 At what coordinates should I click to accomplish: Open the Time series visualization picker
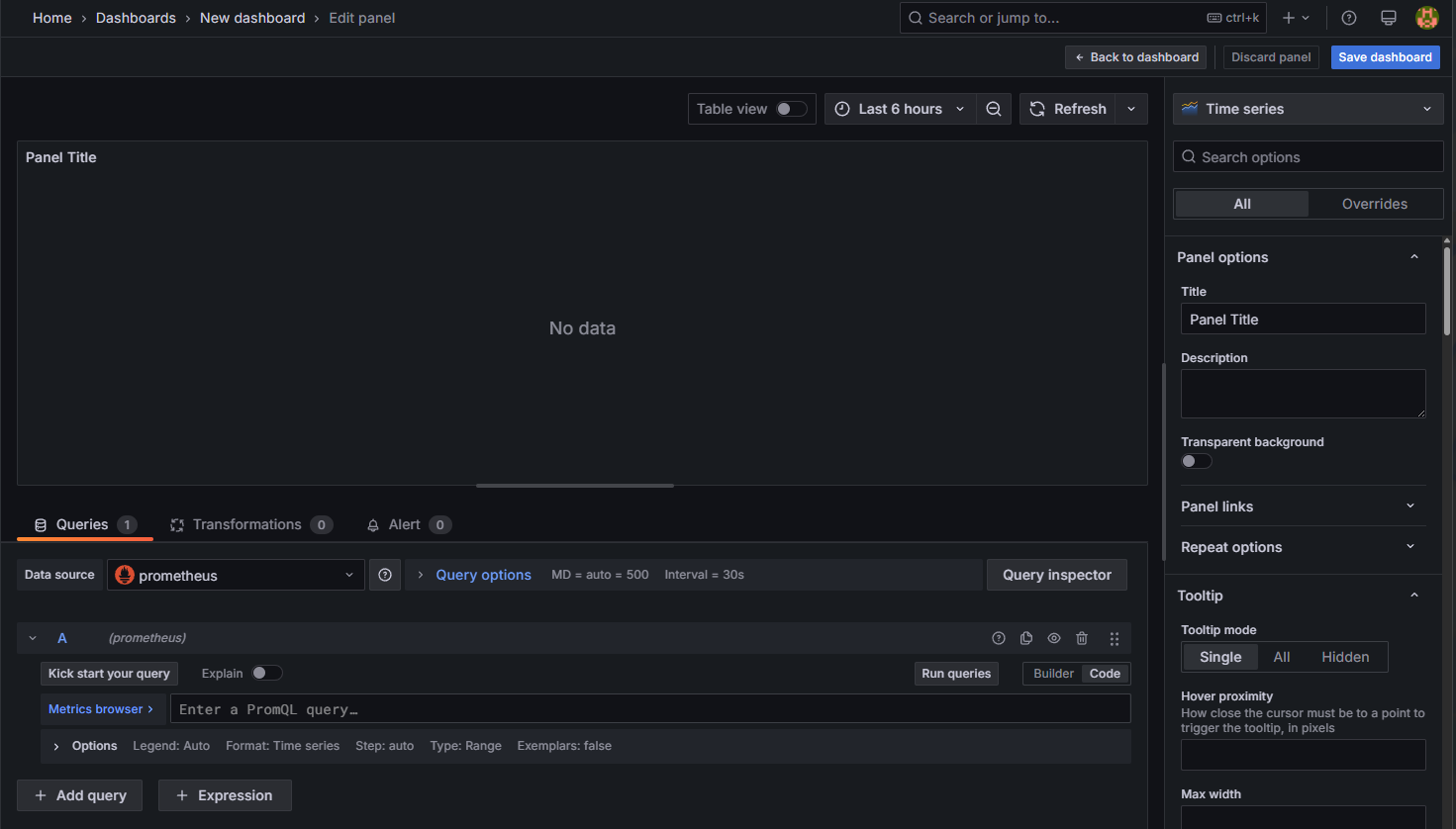[x=1309, y=109]
